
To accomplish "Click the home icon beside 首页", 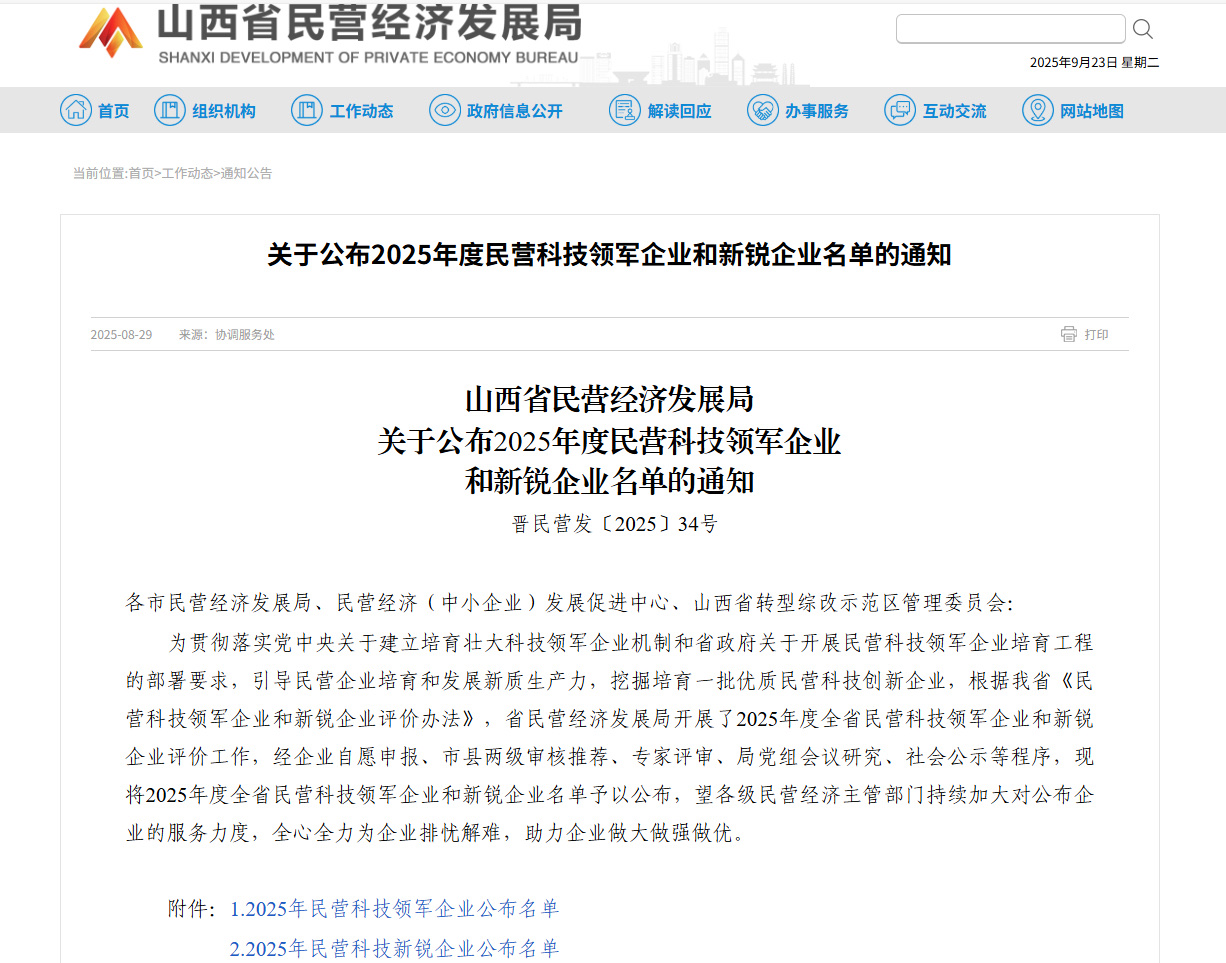I will (76, 110).
